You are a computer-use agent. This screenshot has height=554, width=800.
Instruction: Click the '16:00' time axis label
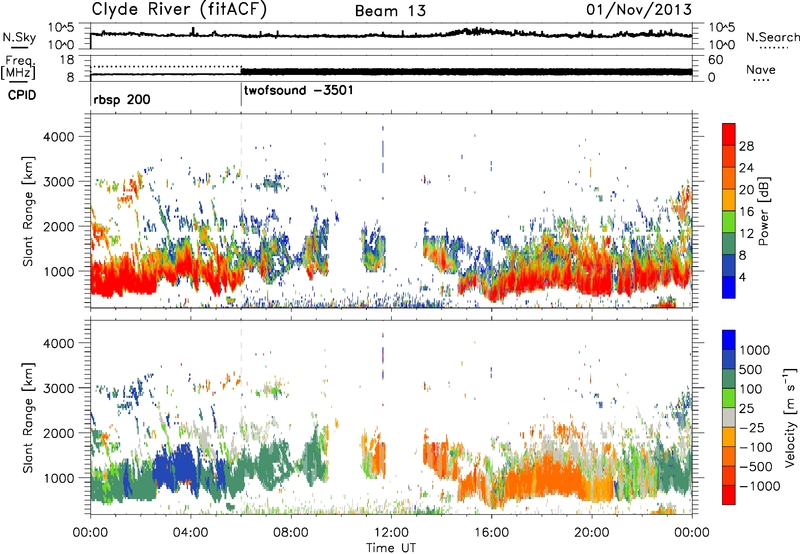tap(491, 533)
